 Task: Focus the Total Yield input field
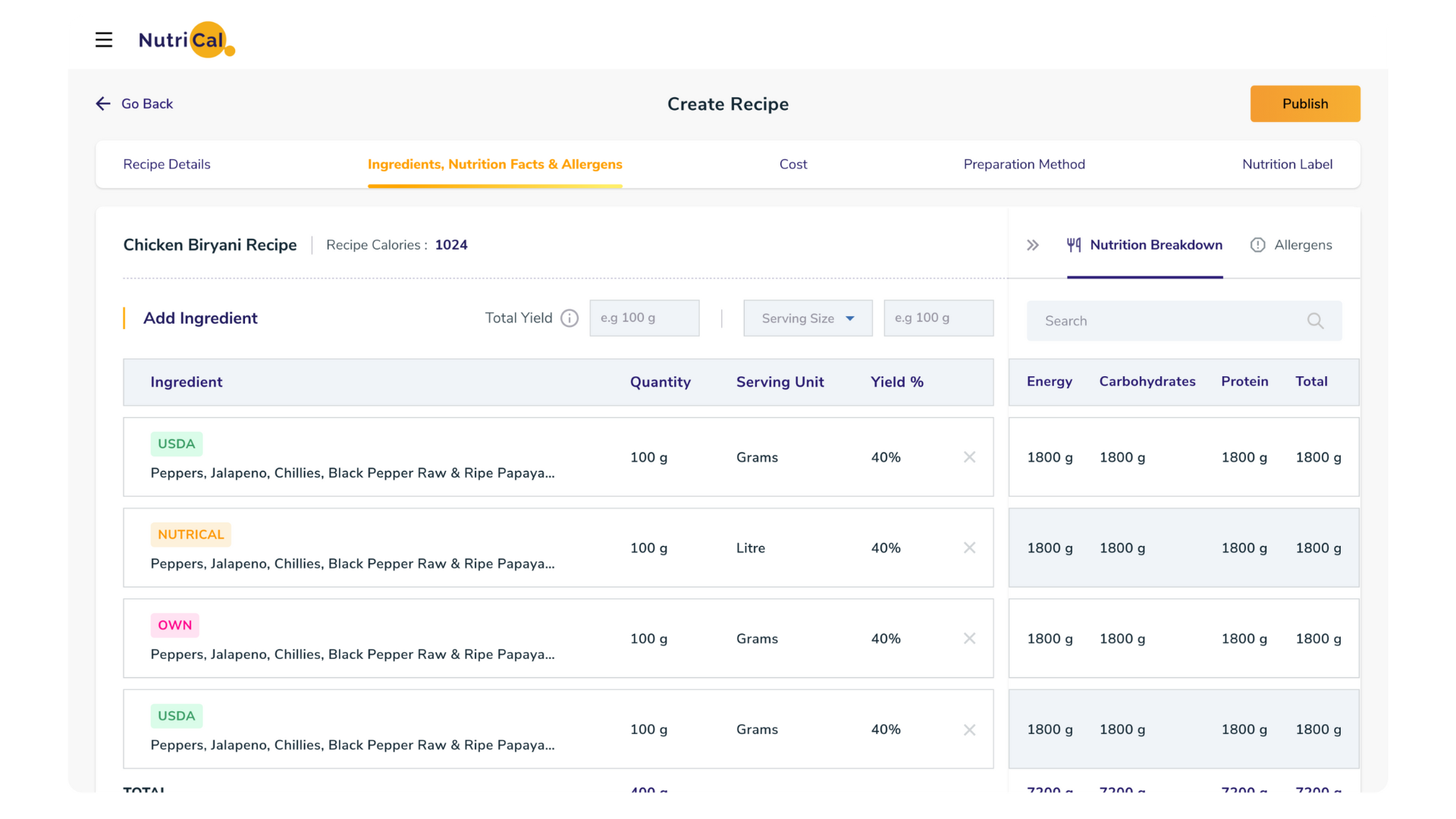[644, 318]
